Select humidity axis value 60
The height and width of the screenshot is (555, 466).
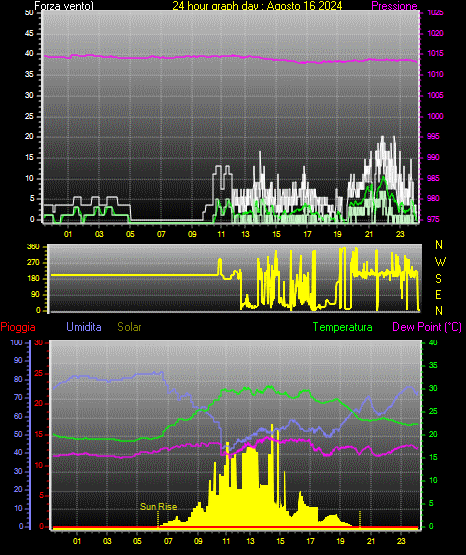pos(18,416)
